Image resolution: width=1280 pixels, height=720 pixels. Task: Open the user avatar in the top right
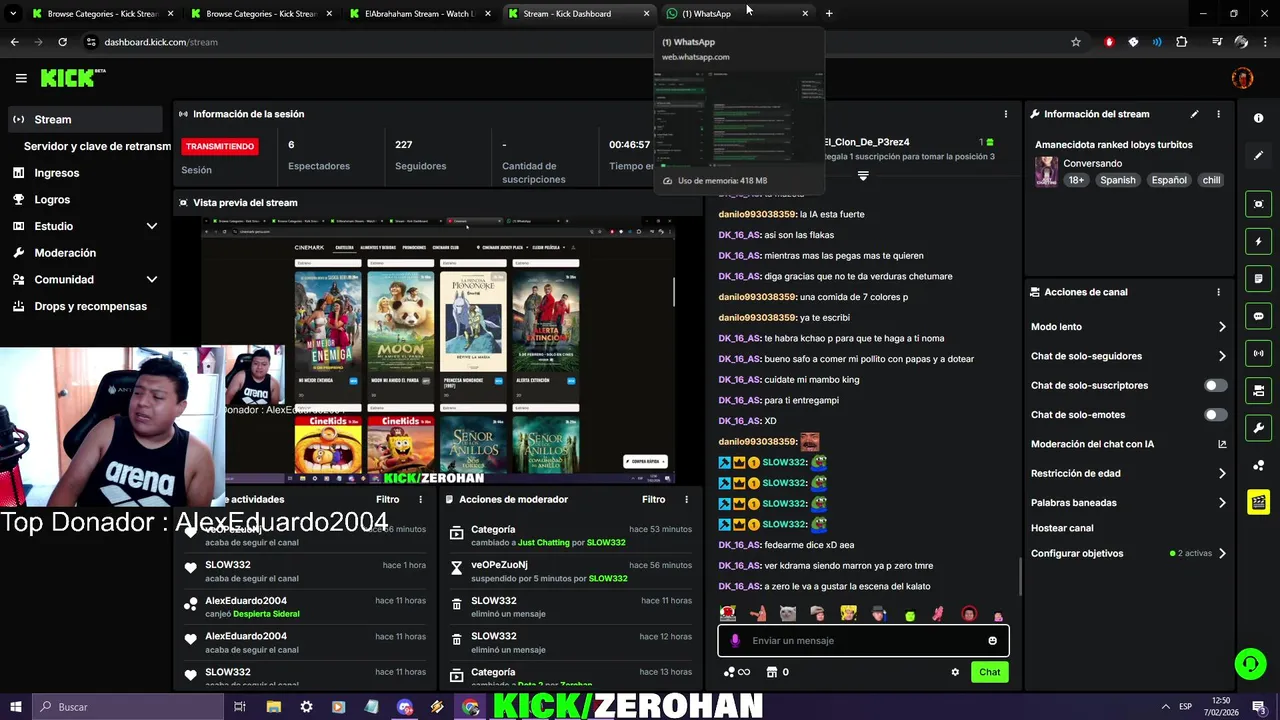[x=1242, y=78]
